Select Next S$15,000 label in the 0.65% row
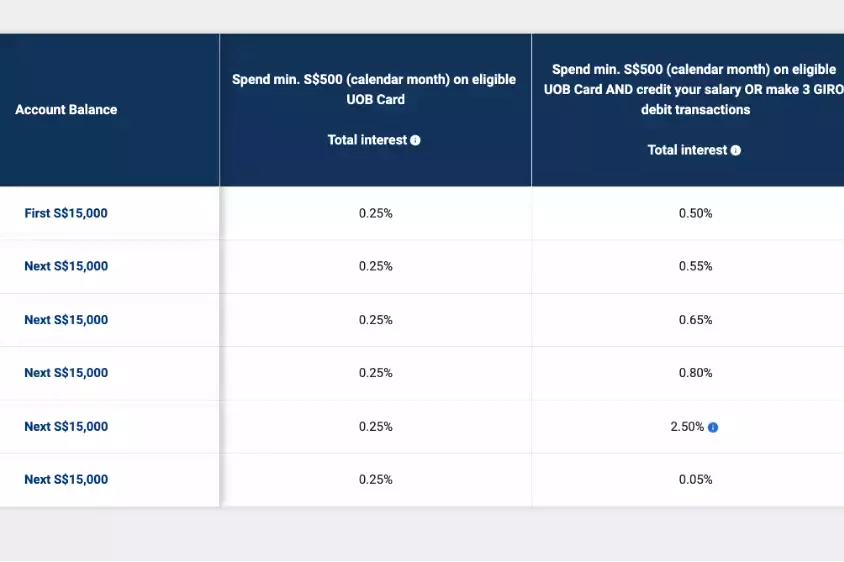This screenshot has width=844, height=562. pos(66,320)
